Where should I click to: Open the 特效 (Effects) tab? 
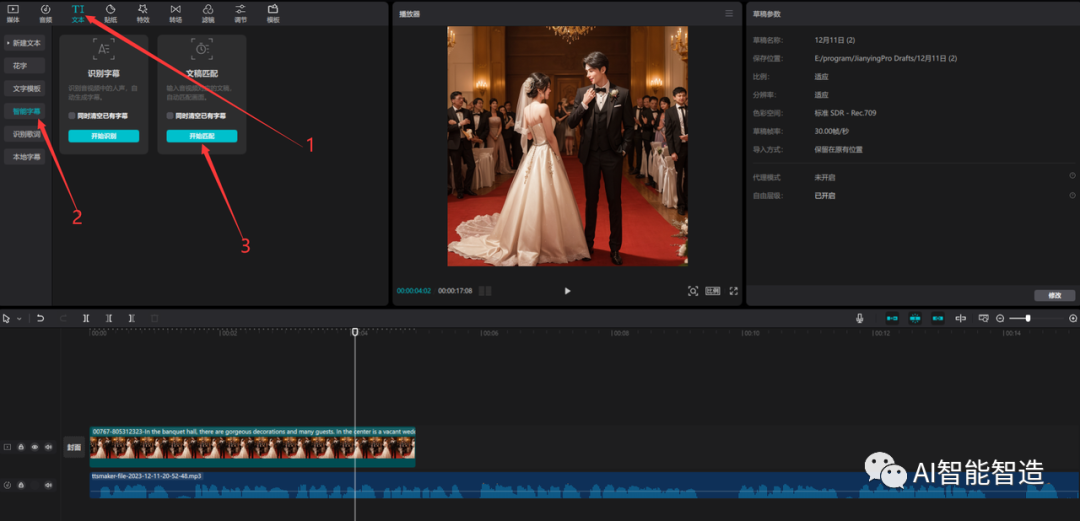coord(143,13)
